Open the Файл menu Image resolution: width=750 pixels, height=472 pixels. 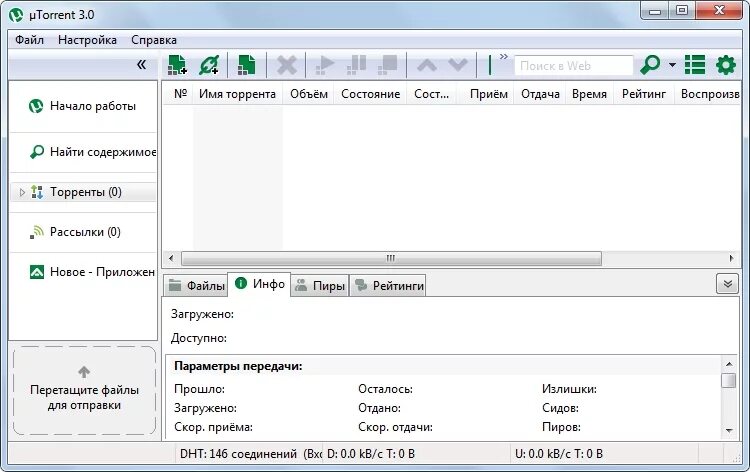(29, 40)
